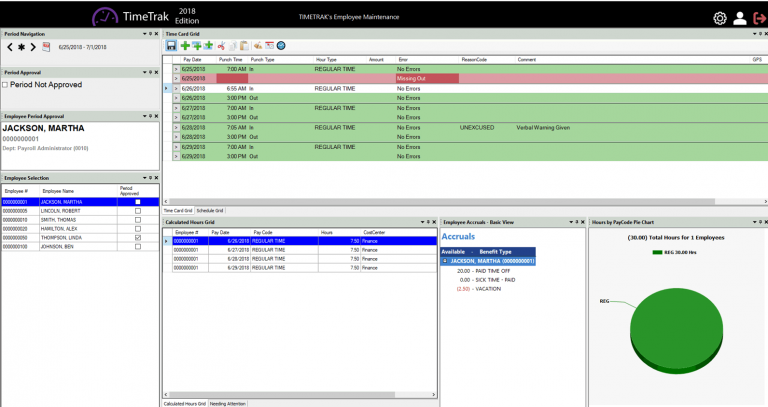768x407 pixels.
Task: Toggle the Period Not Approved checkbox
Action: click(5, 85)
